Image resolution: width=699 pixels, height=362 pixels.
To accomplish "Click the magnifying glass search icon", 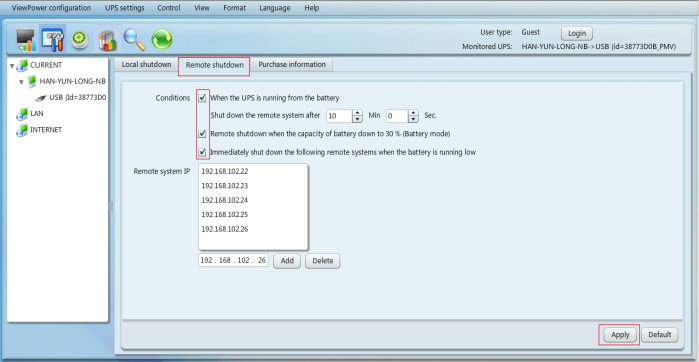I will coord(134,40).
